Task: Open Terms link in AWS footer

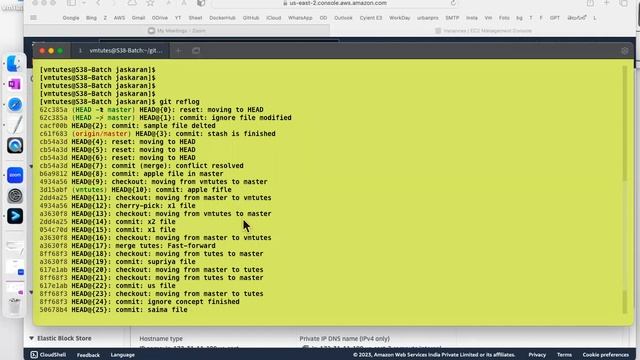Action: click(x=564, y=355)
